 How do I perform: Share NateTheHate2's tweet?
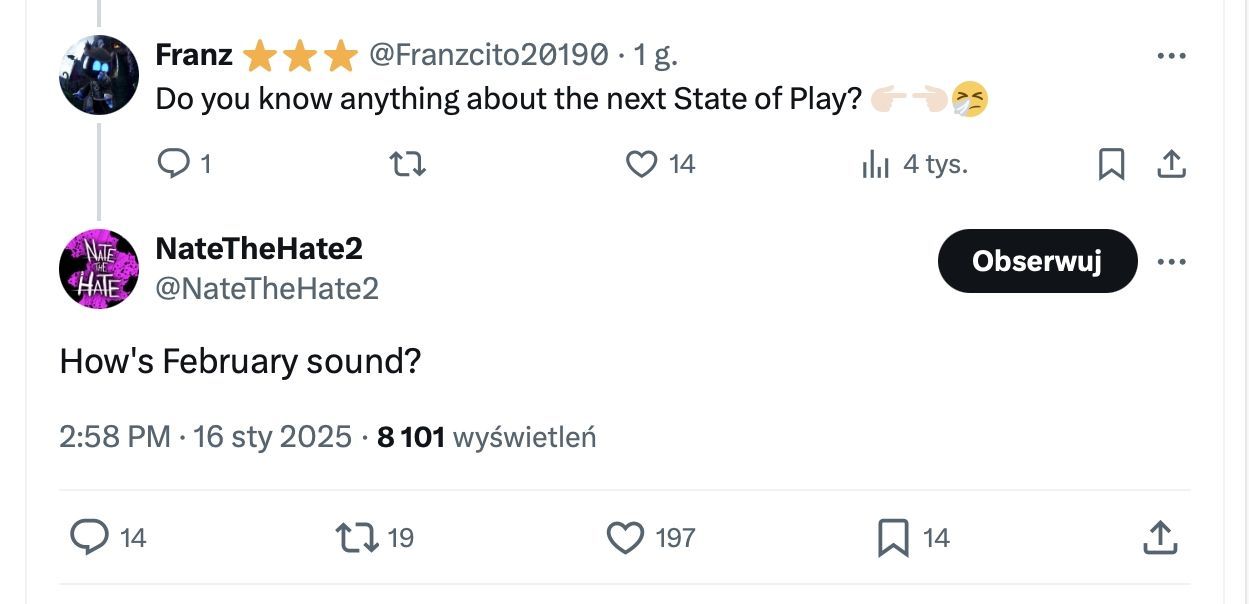click(x=1160, y=538)
